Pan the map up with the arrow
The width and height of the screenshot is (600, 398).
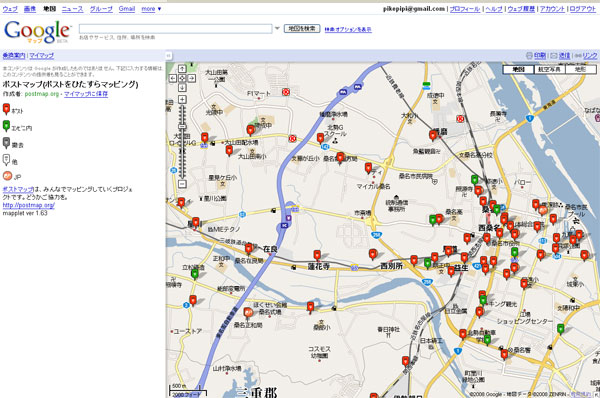pos(182,69)
